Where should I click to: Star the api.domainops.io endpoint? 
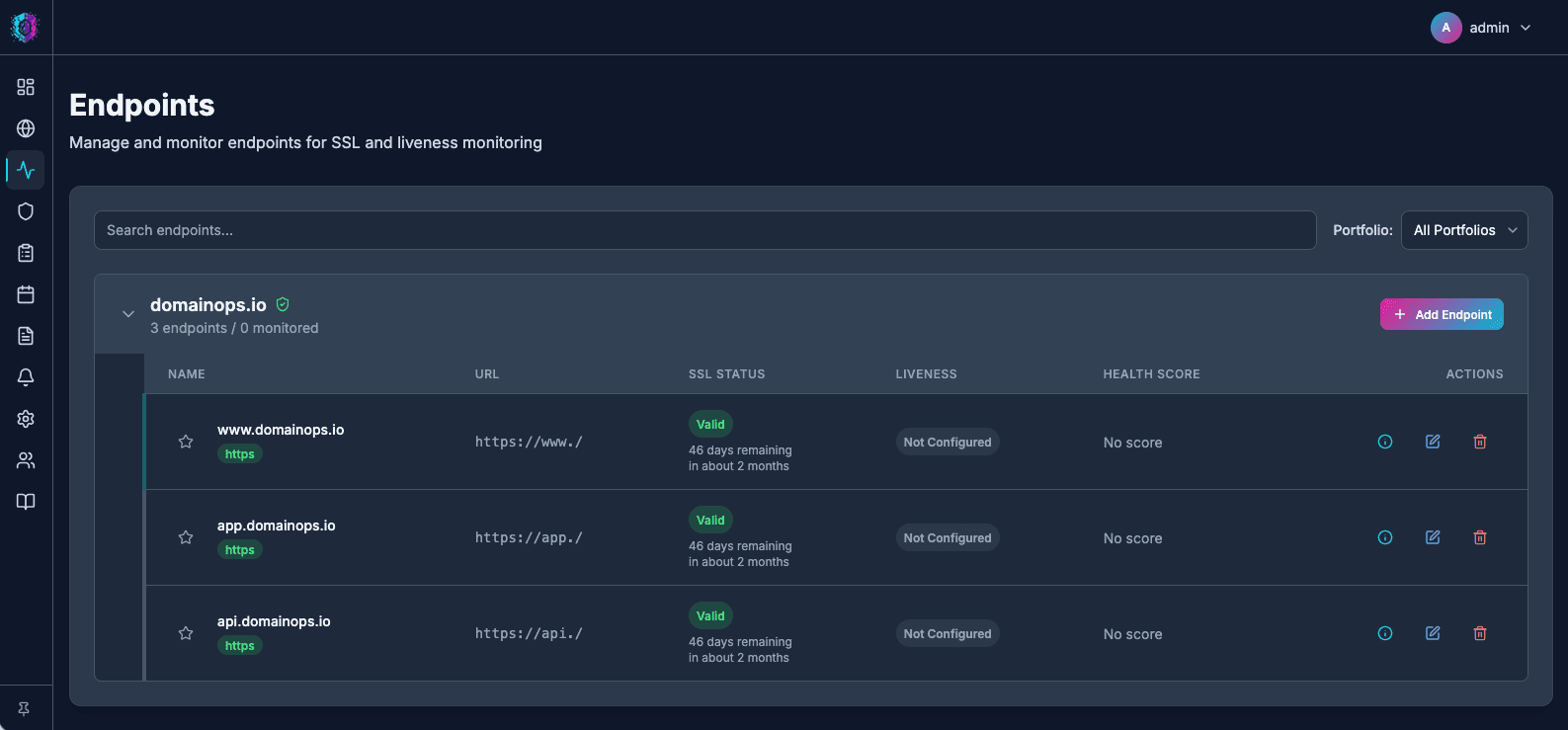(x=186, y=633)
